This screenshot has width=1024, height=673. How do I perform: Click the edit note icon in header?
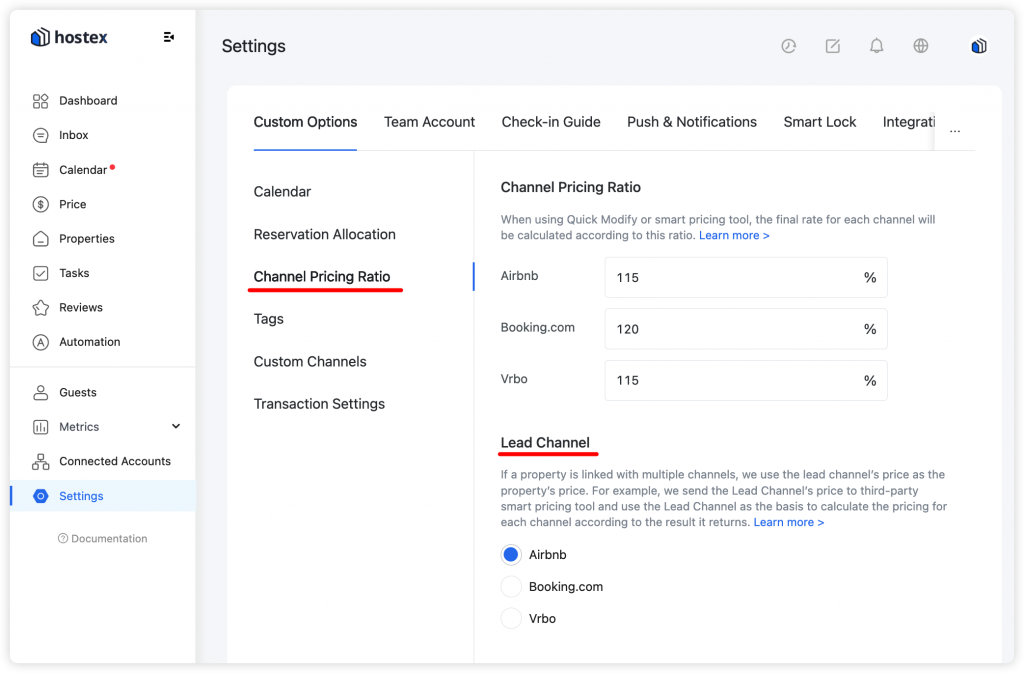point(833,46)
